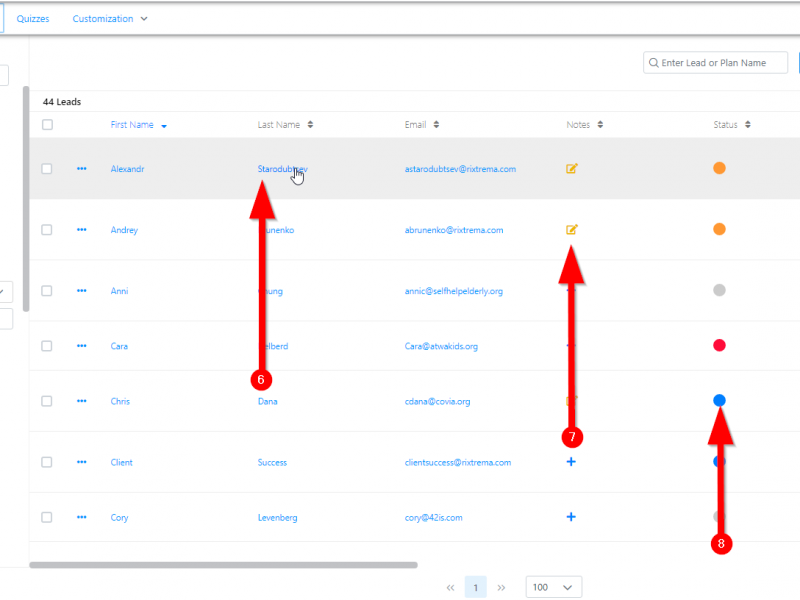Open the 100 per page dropdown
The image size is (800, 600).
click(x=553, y=587)
